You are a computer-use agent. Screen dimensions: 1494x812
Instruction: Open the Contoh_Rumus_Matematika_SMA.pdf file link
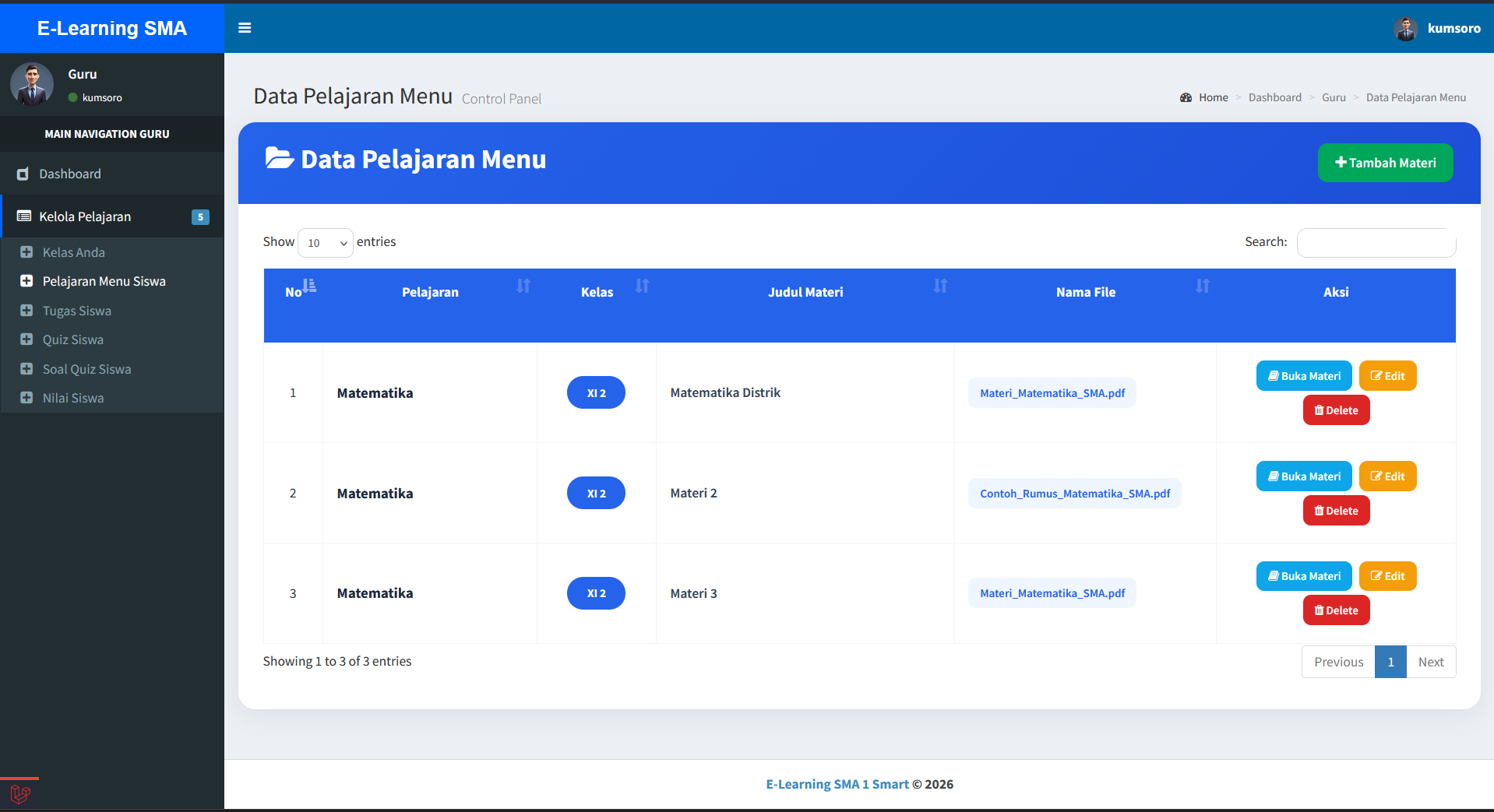1075,494
